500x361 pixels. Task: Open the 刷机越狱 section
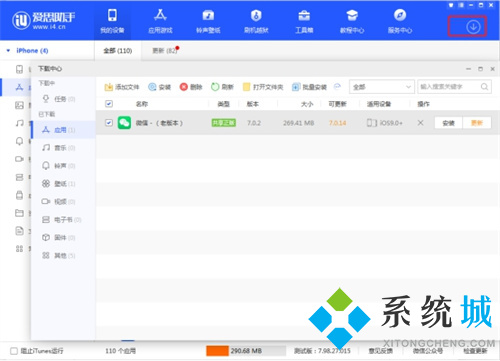coord(256,21)
